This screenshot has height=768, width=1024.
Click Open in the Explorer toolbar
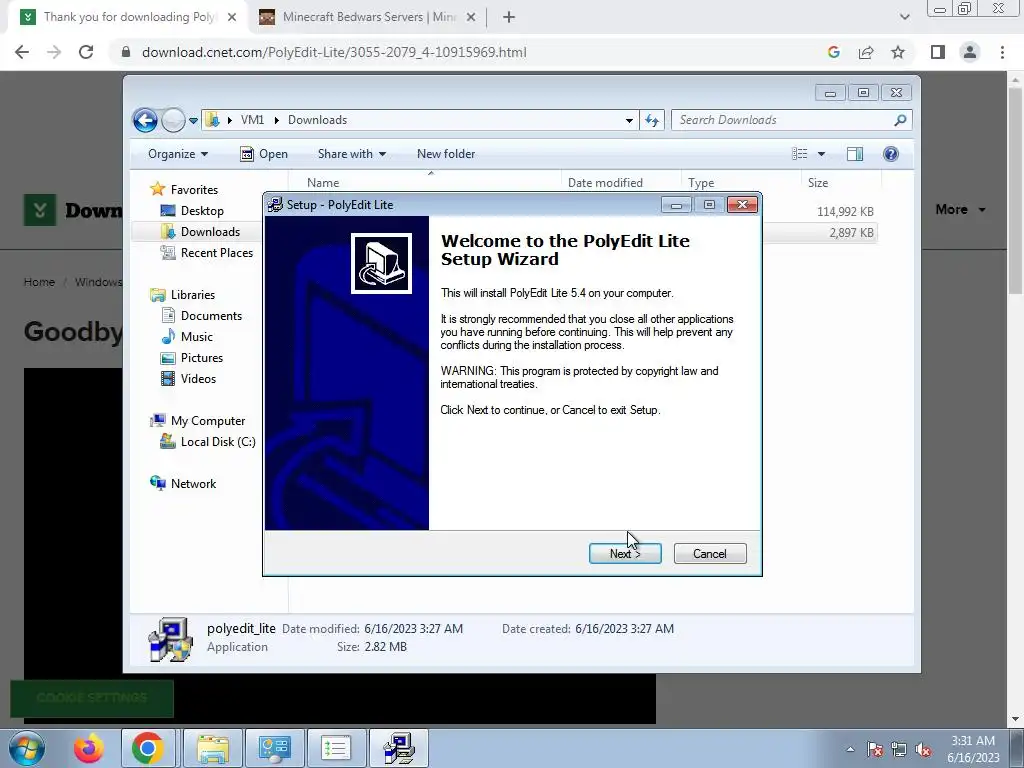pyautogui.click(x=264, y=154)
